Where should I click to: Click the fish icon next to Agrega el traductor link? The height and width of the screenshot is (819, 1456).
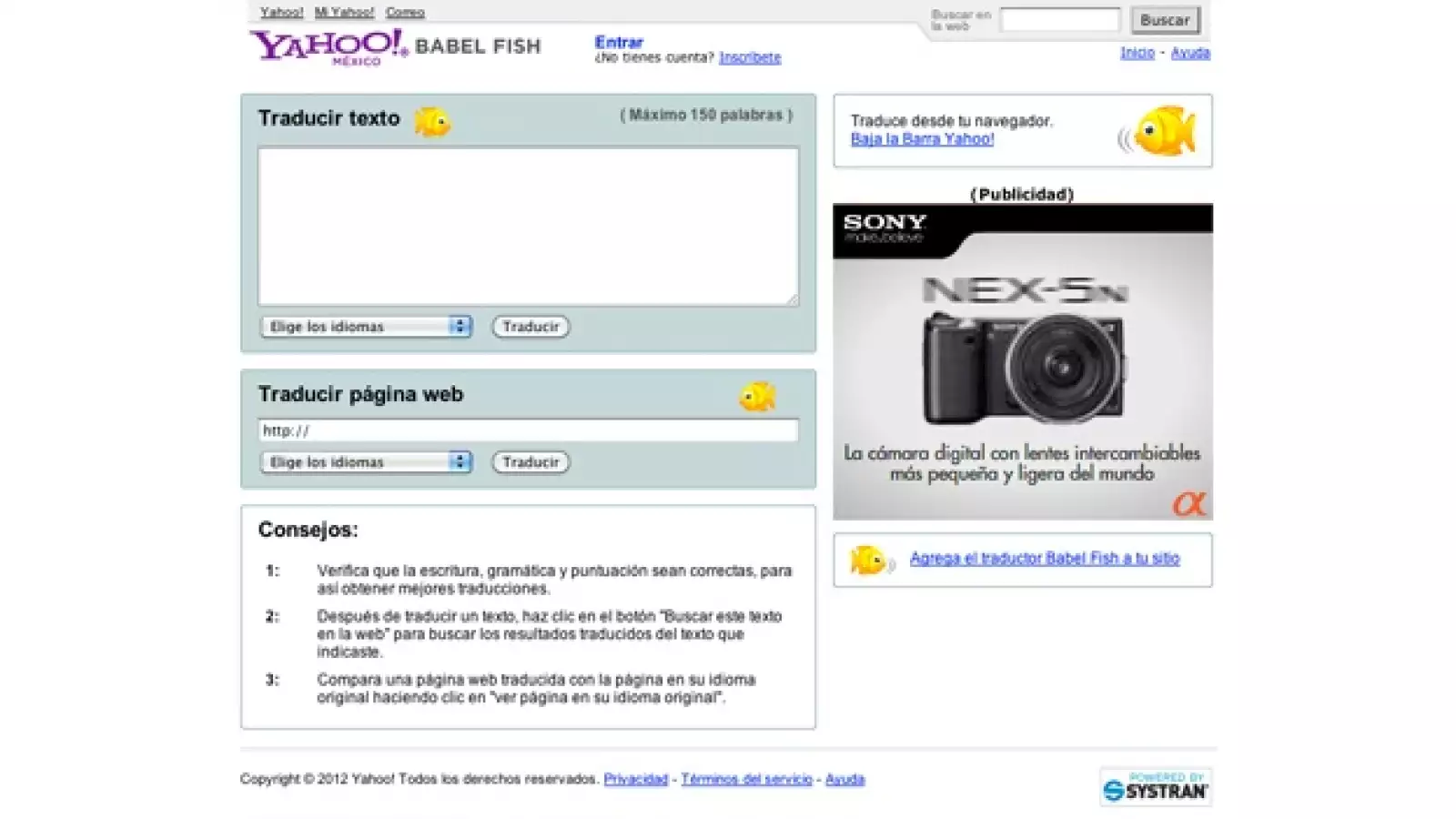(870, 559)
